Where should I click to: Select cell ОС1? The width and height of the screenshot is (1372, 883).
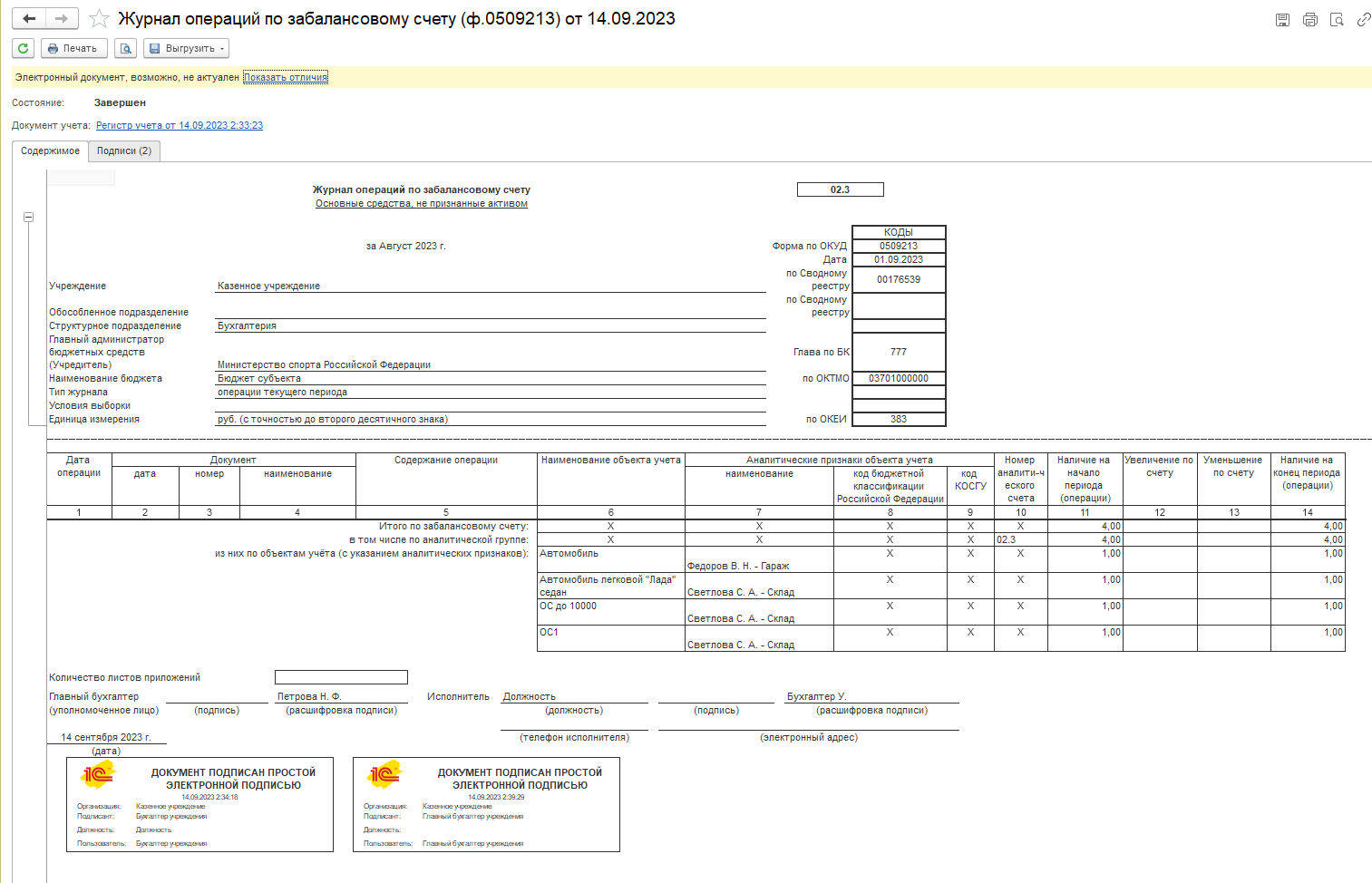(611, 638)
